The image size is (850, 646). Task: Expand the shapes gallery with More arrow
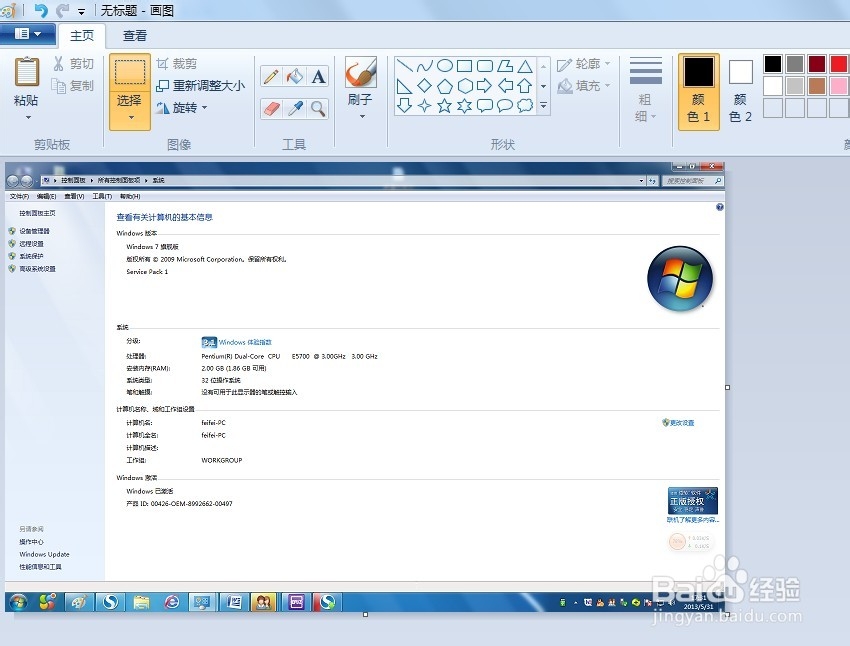point(544,106)
